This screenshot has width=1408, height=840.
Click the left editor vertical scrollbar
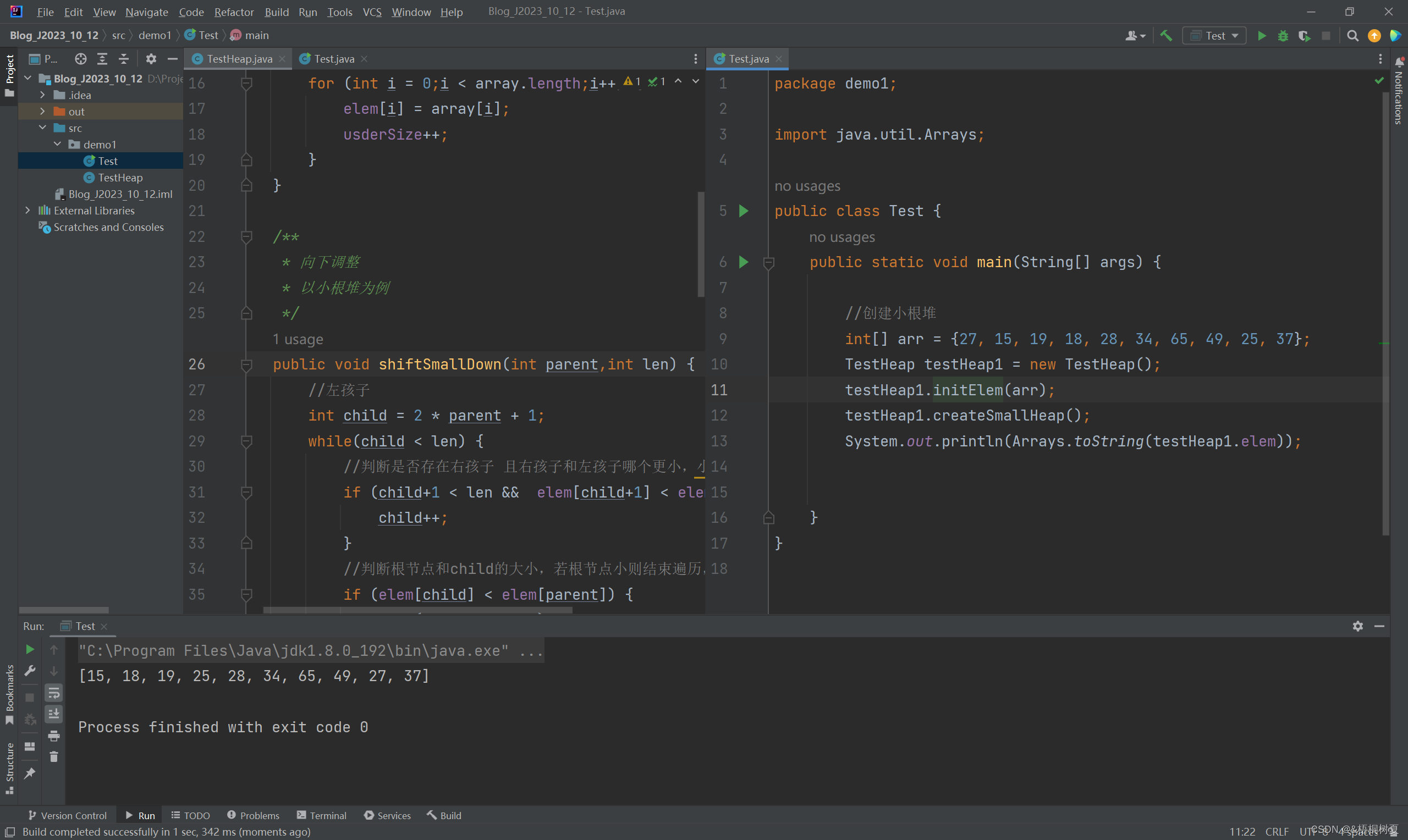click(x=701, y=244)
